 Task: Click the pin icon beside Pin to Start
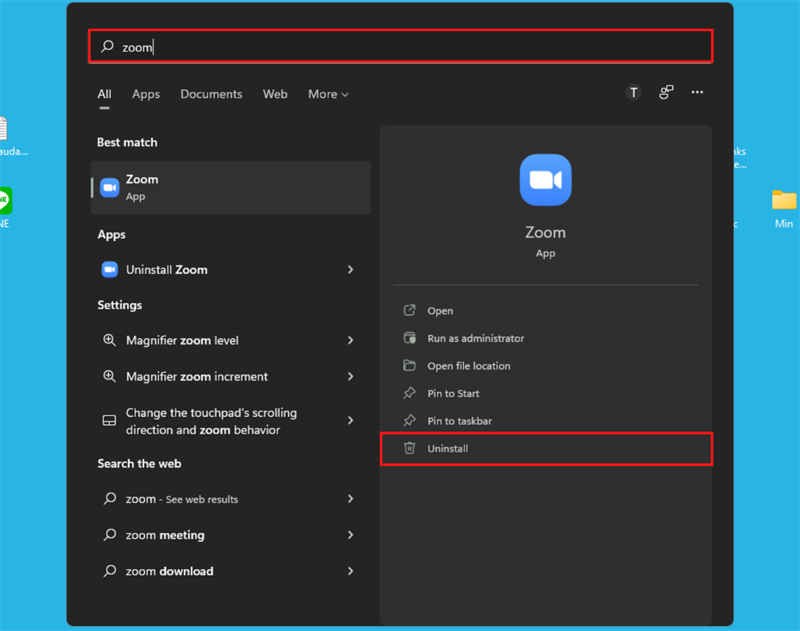pos(410,393)
